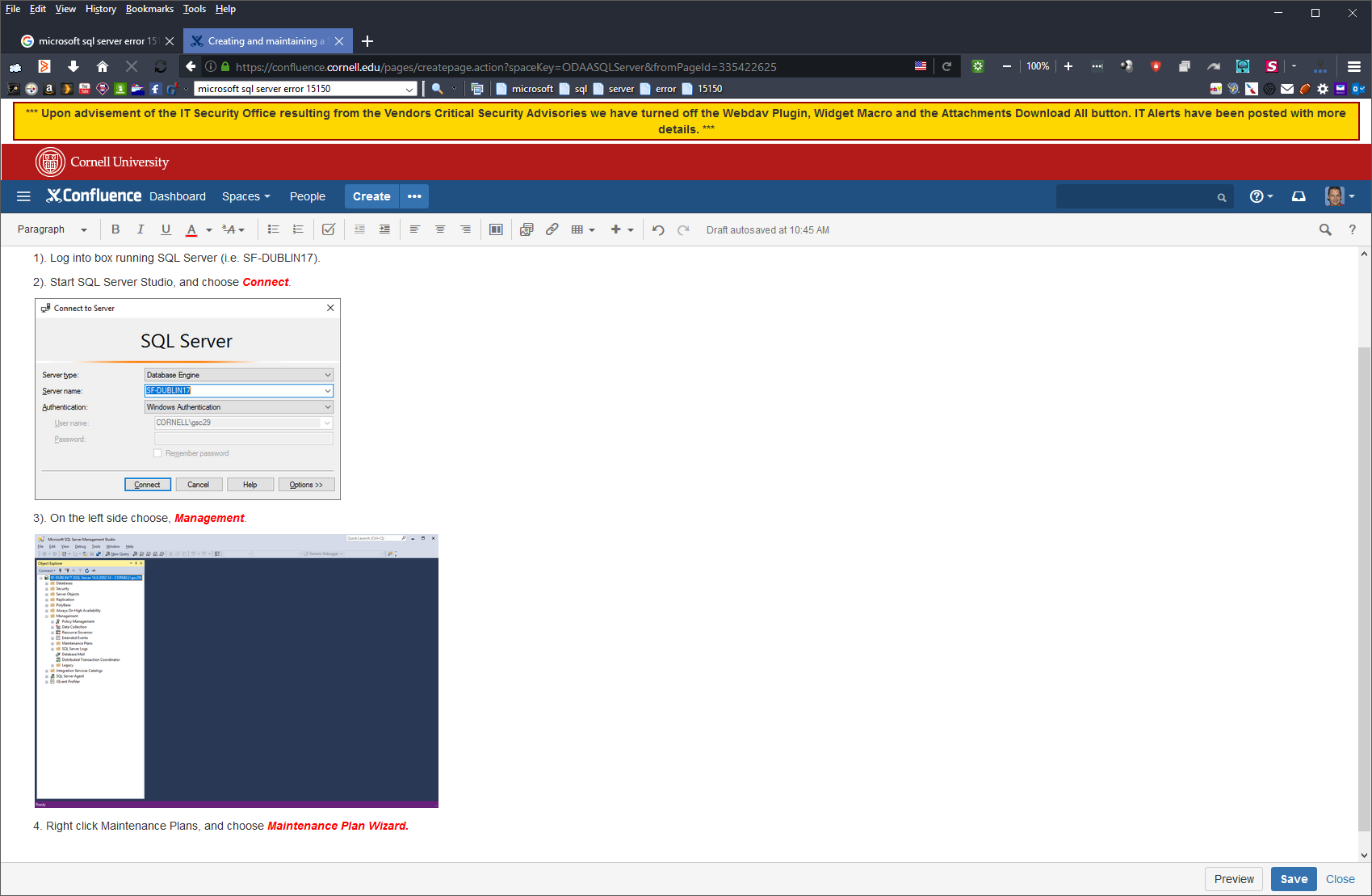Open the Confluence help menu
This screenshot has width=1372, height=896.
[1261, 196]
